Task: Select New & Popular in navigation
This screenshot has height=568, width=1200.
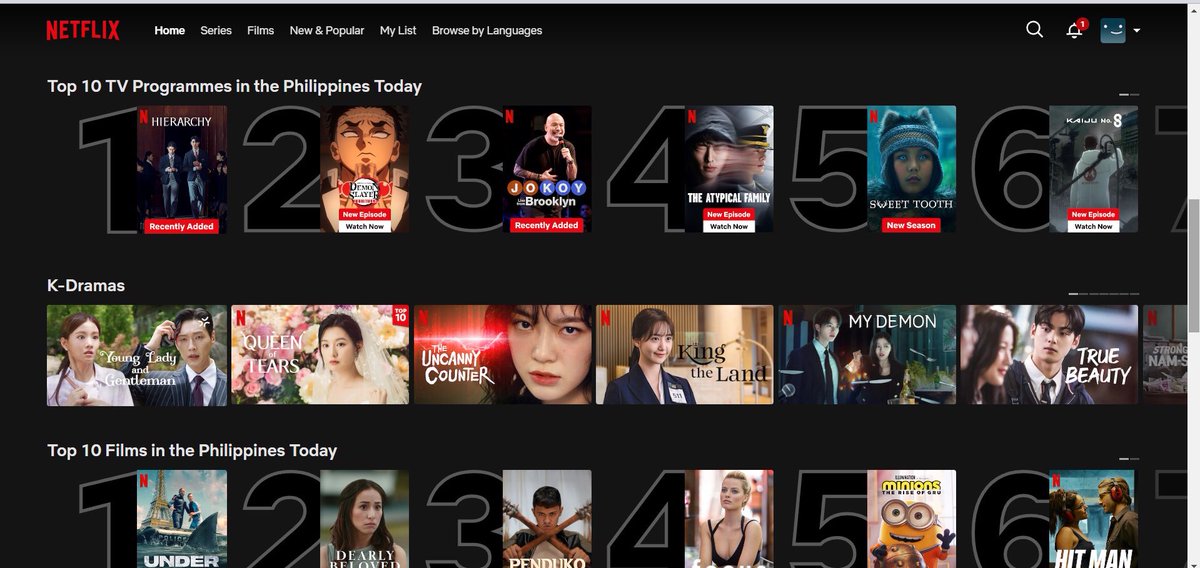Action: pyautogui.click(x=327, y=31)
